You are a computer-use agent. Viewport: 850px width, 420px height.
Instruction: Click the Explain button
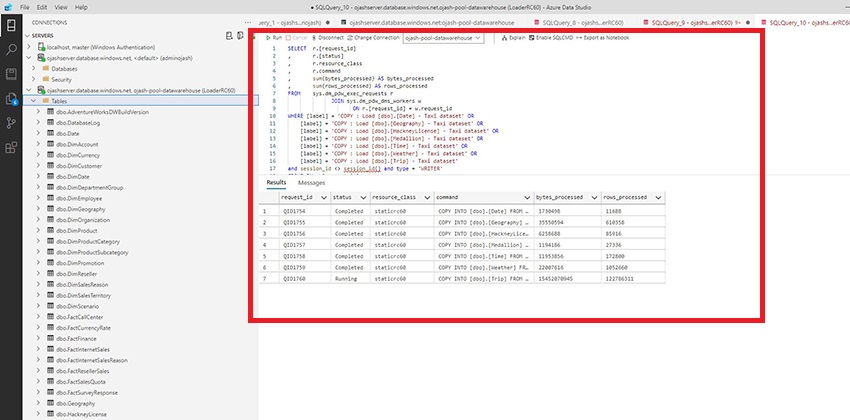513,38
